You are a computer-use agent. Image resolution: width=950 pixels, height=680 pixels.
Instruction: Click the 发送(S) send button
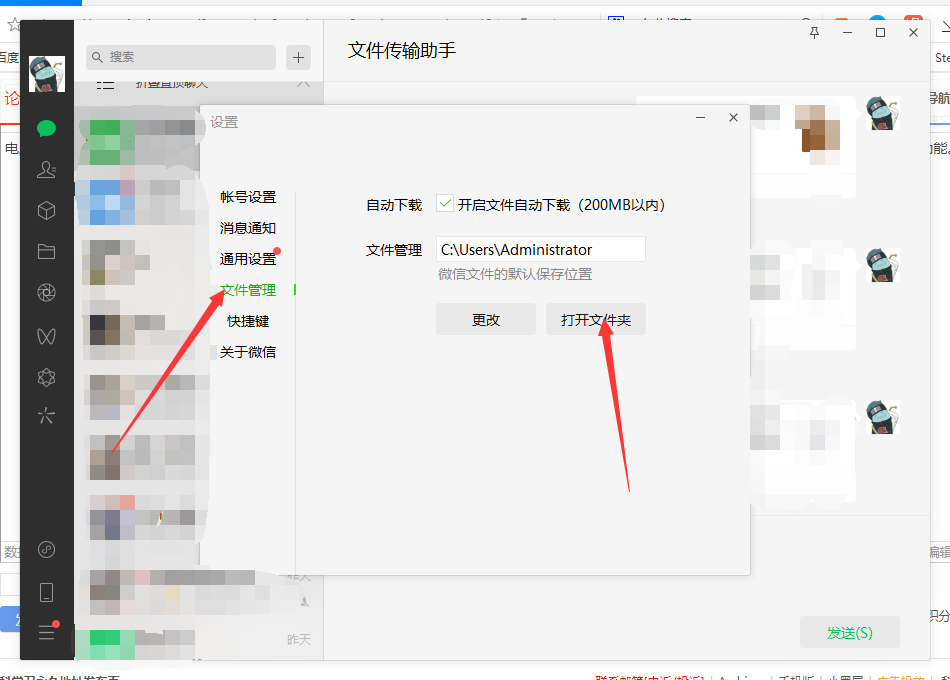click(849, 633)
